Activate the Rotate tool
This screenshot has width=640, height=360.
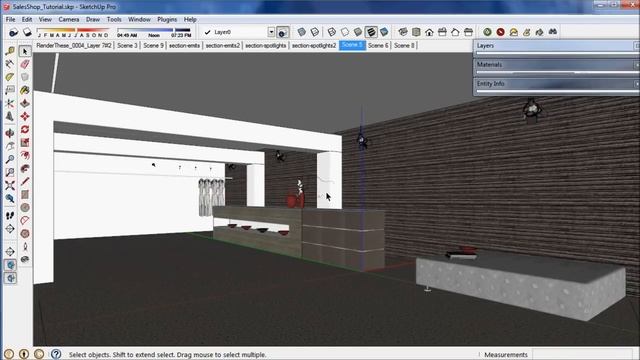25,129
